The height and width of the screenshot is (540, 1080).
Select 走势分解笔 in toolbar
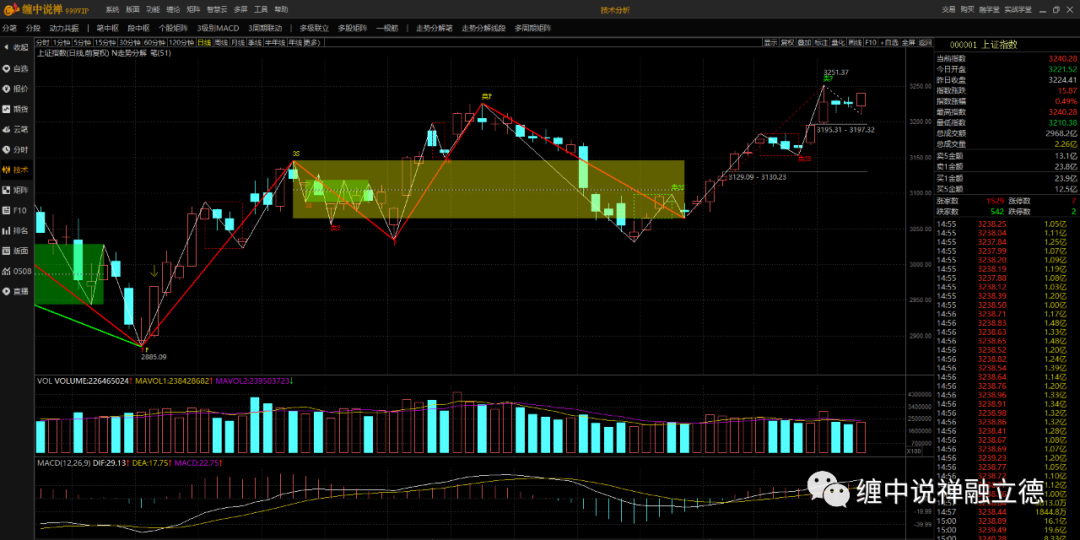[435, 28]
